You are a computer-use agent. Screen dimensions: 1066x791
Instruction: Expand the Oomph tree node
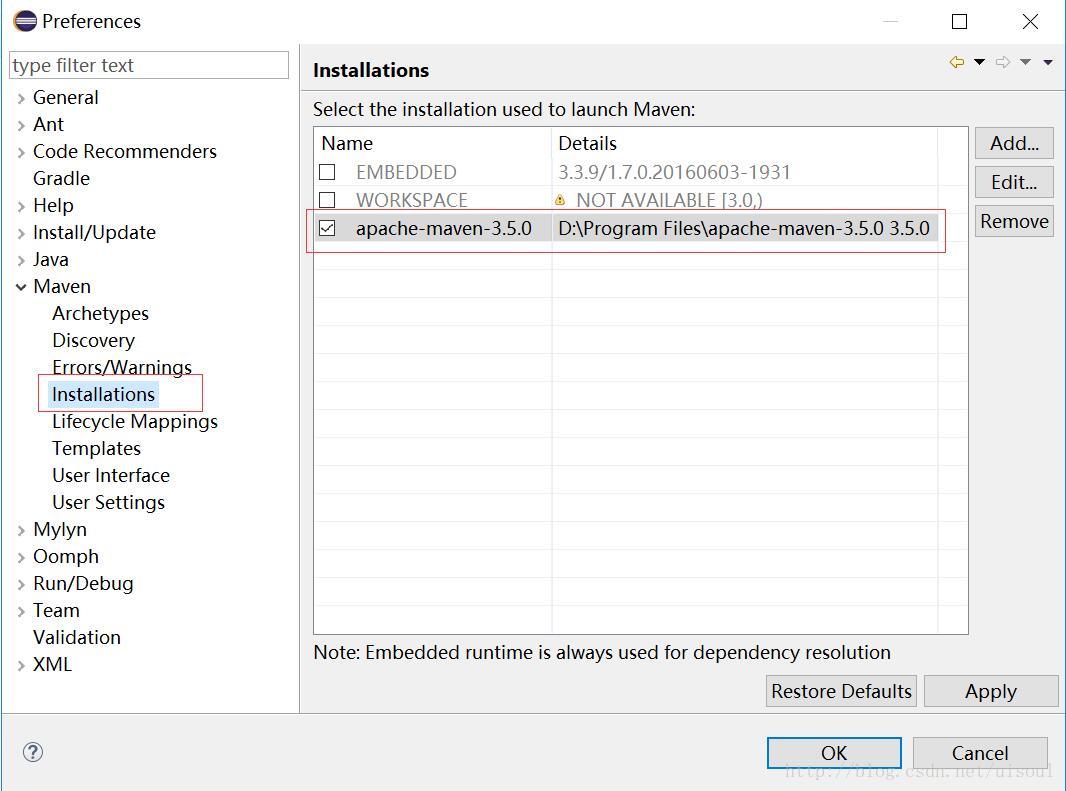(21, 557)
